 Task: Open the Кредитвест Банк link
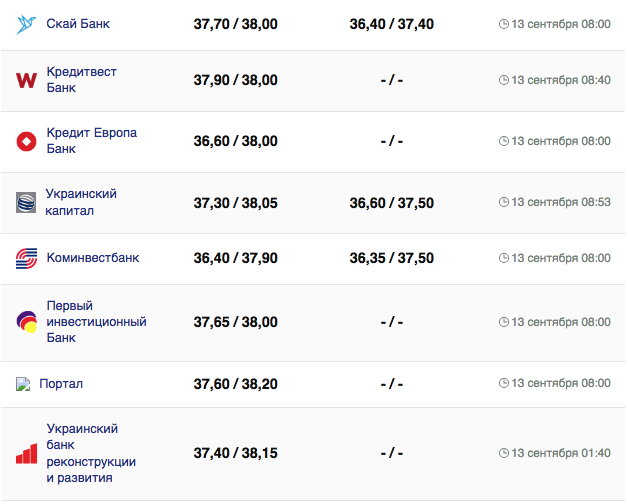pyautogui.click(x=79, y=80)
